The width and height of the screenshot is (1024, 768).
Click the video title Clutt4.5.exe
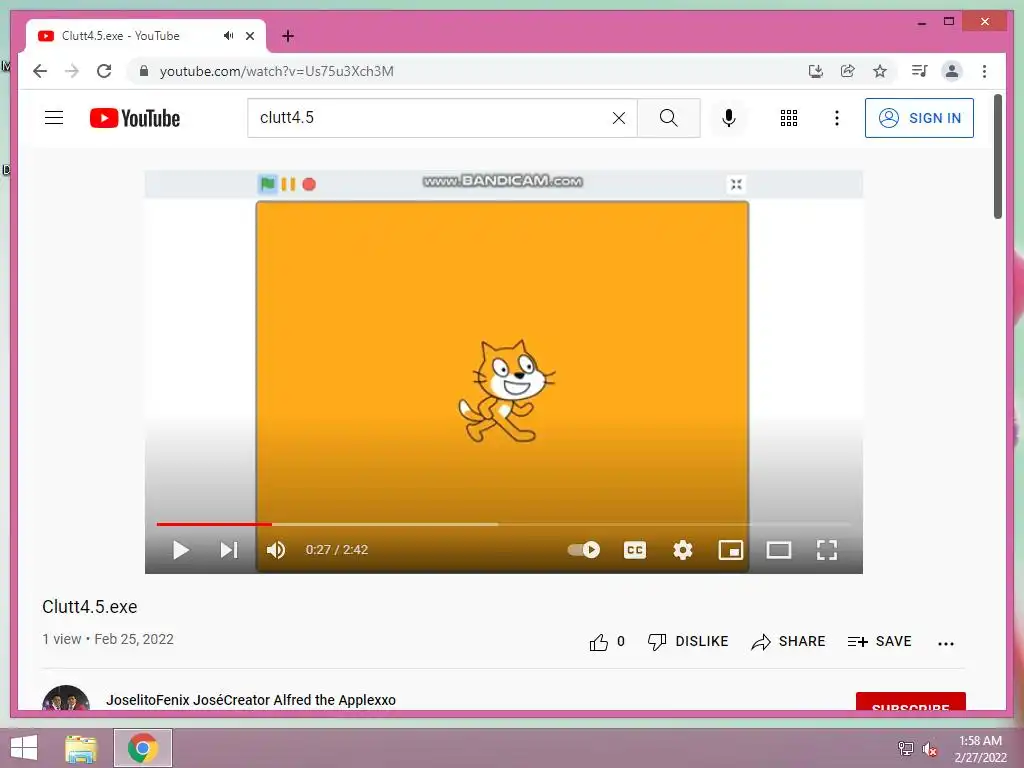point(89,607)
